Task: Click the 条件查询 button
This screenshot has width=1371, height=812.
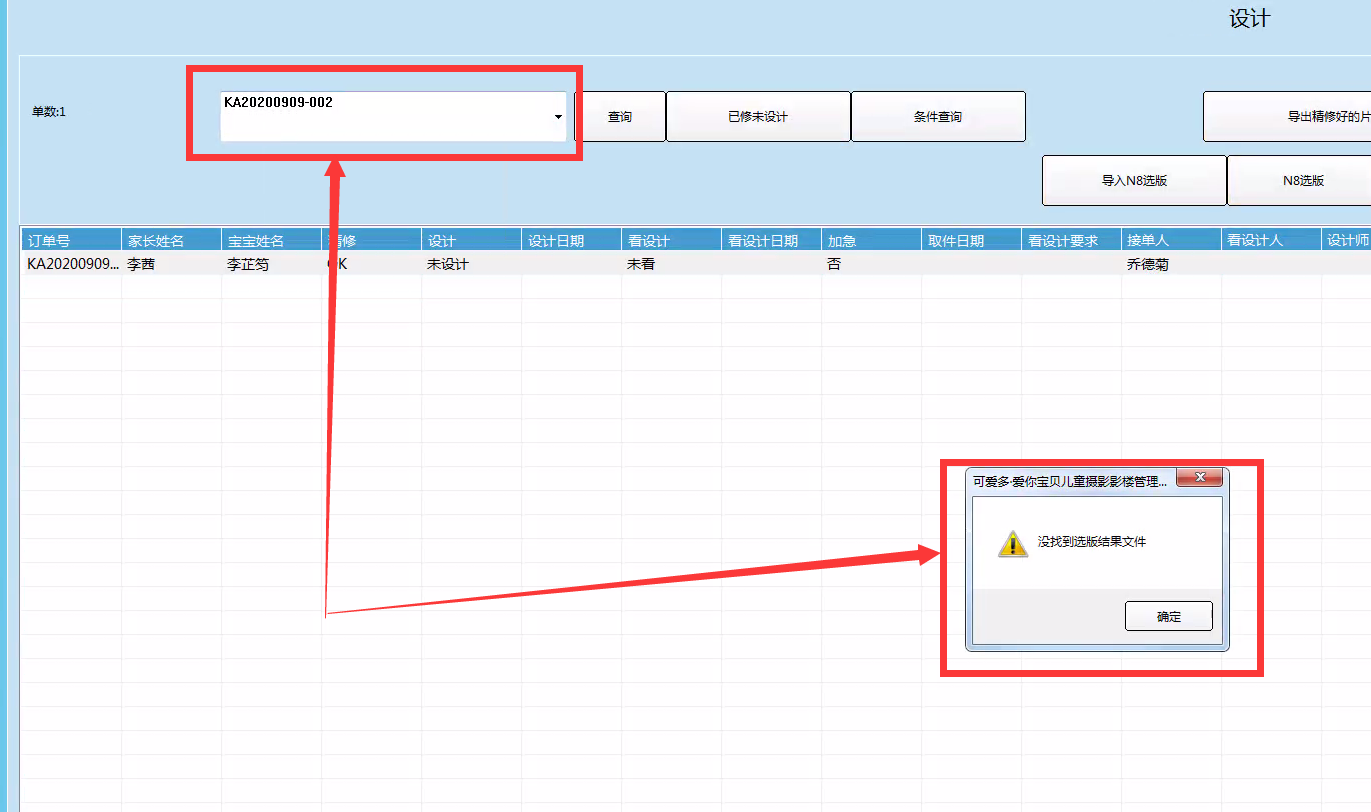Action: 938,117
